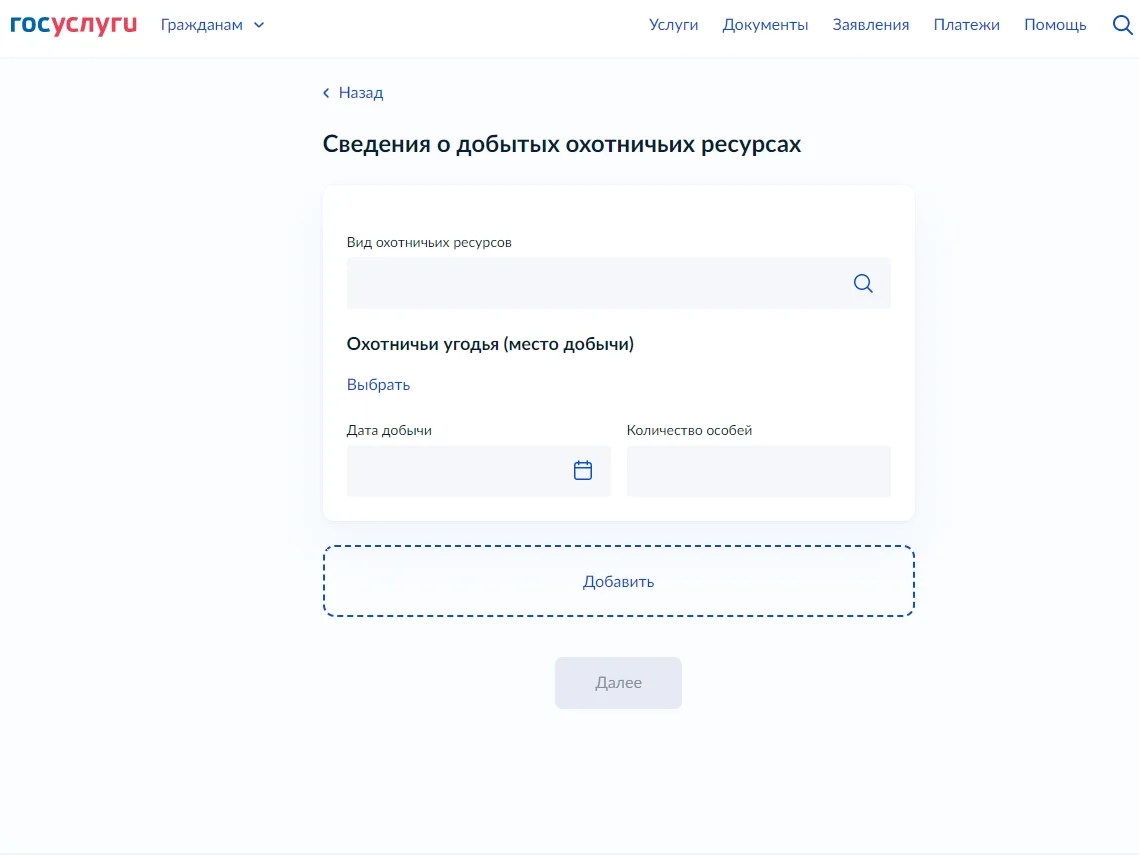This screenshot has height=855, width=1139.
Task: Go to Документы in the top navigation
Action: [x=765, y=25]
